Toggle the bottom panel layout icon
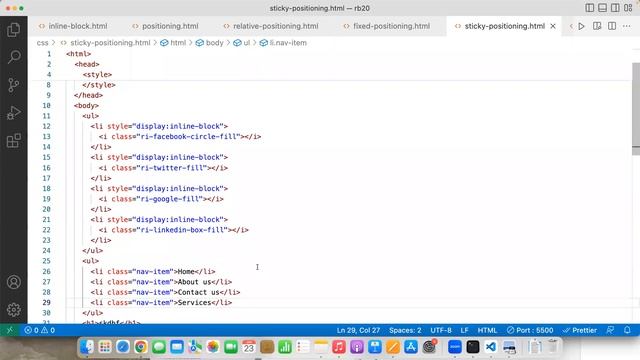The height and width of the screenshot is (360, 640). click(602, 8)
